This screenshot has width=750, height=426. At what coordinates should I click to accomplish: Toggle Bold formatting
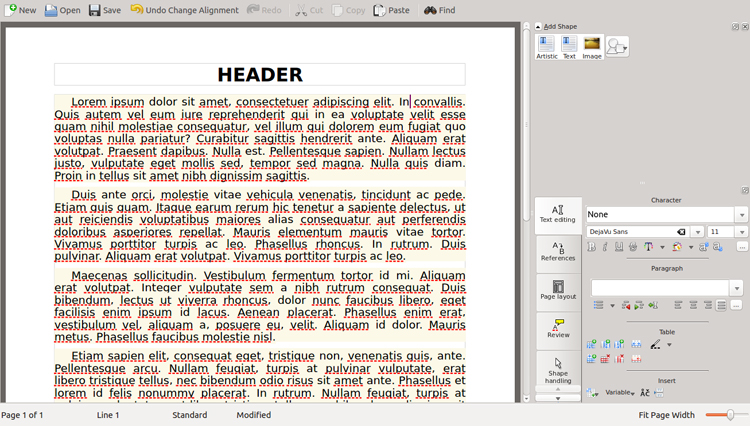click(592, 247)
